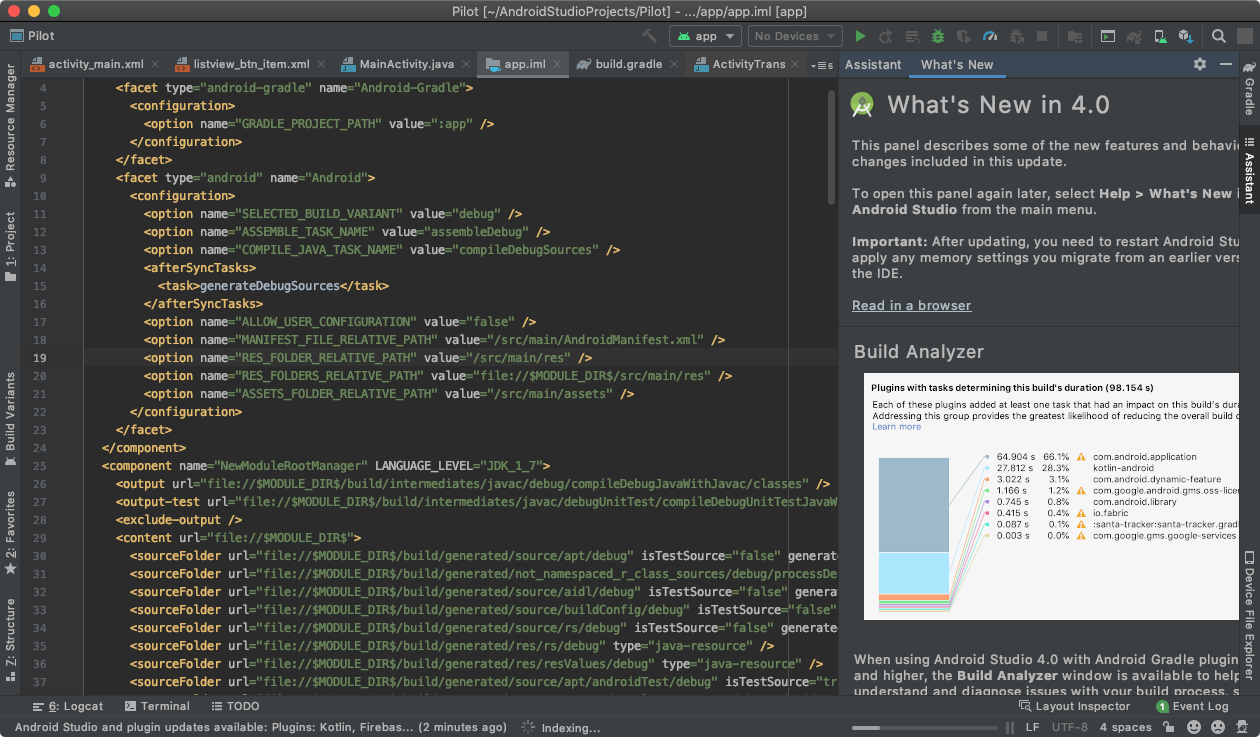Viewport: 1260px width, 737px height.
Task: Click the Run Anything icon
Action: [x=1108, y=36]
